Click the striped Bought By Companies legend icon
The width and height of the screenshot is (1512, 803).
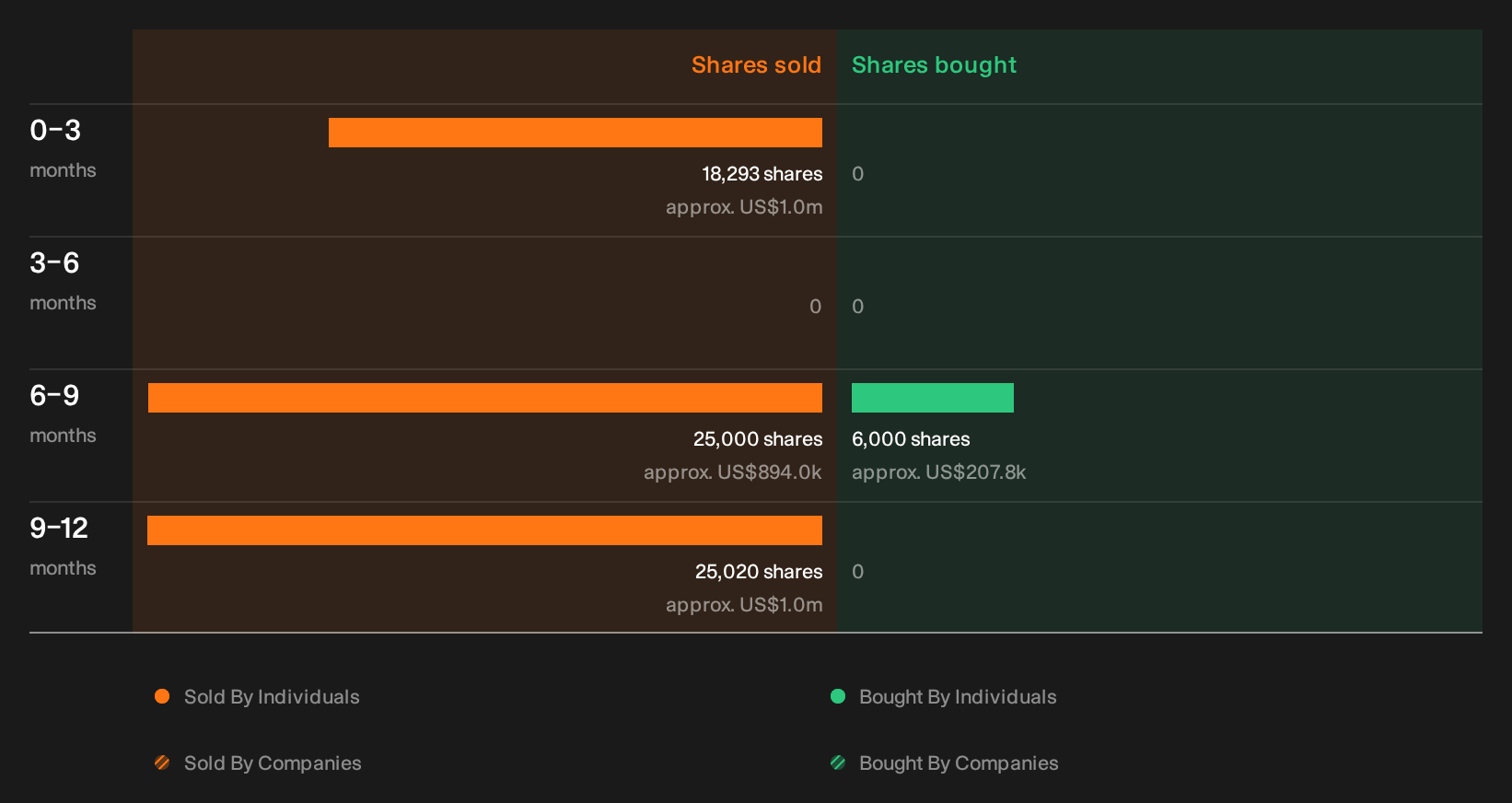coord(838,762)
